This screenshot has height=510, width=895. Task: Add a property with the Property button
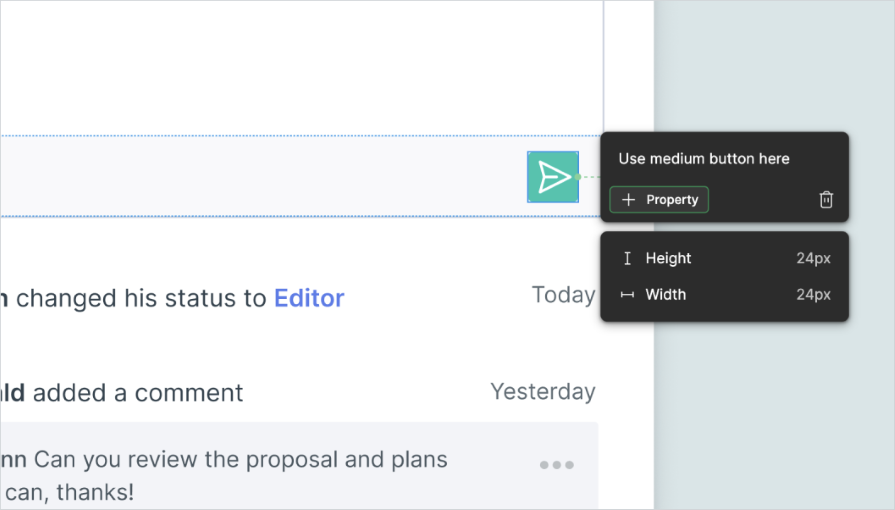[660, 200]
